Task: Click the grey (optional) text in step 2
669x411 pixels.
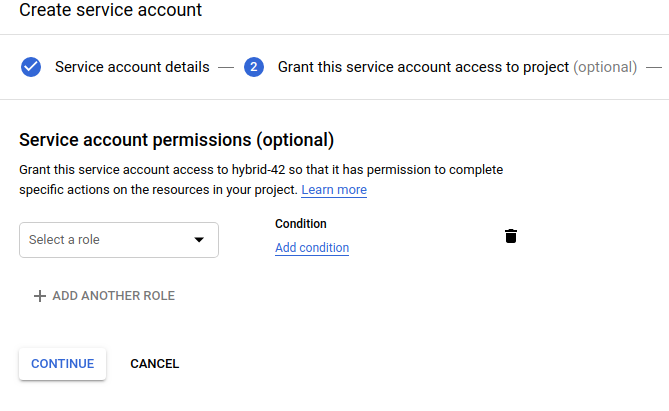Action: pos(604,67)
